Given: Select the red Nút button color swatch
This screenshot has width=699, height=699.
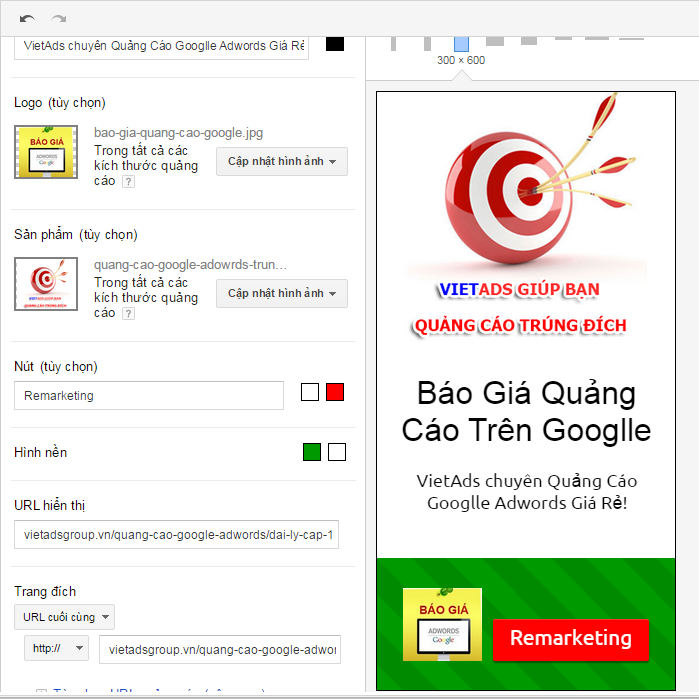Looking at the screenshot, I should [x=335, y=392].
